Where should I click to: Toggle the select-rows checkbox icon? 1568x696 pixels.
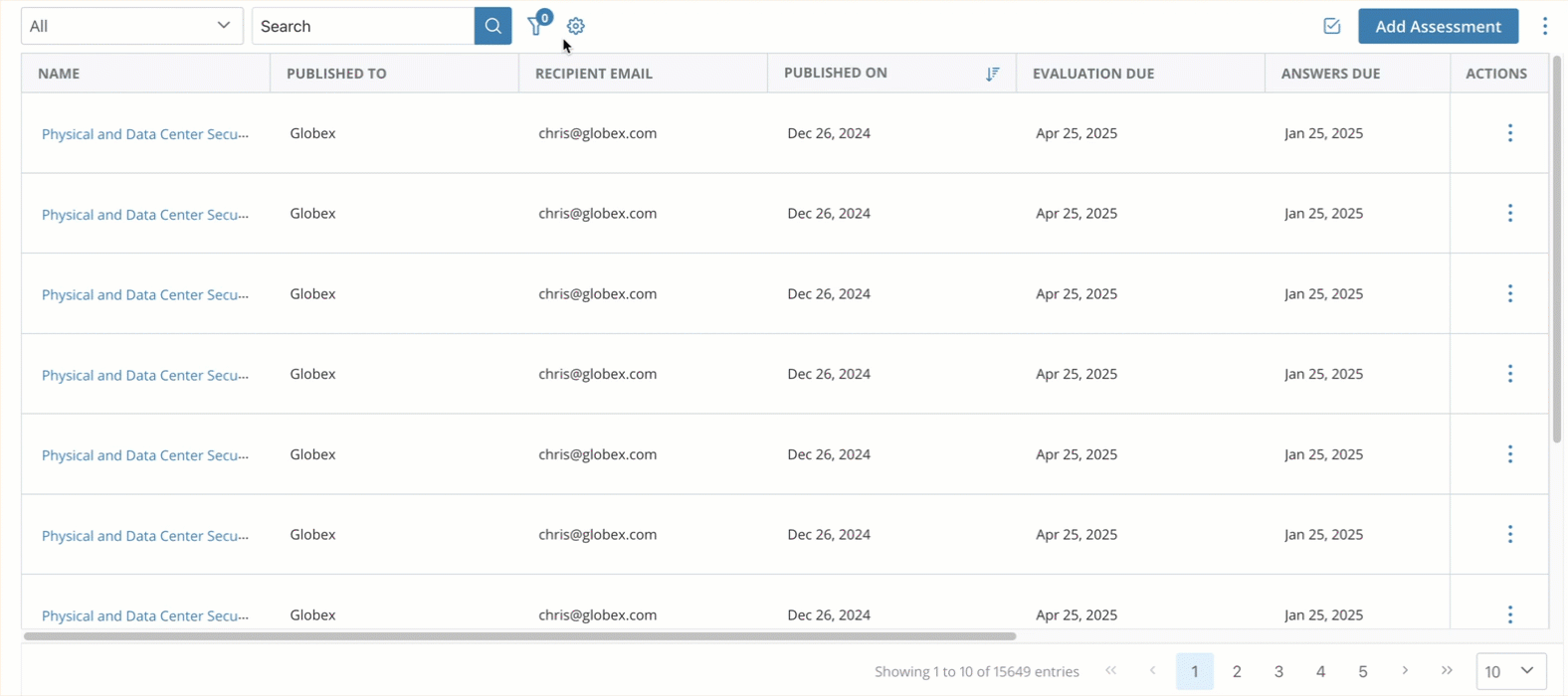[1331, 26]
